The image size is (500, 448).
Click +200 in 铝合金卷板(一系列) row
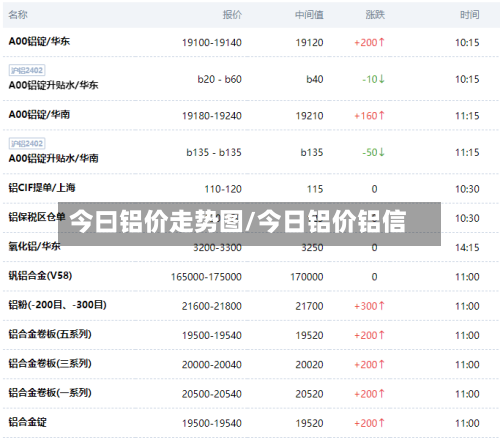(x=369, y=394)
